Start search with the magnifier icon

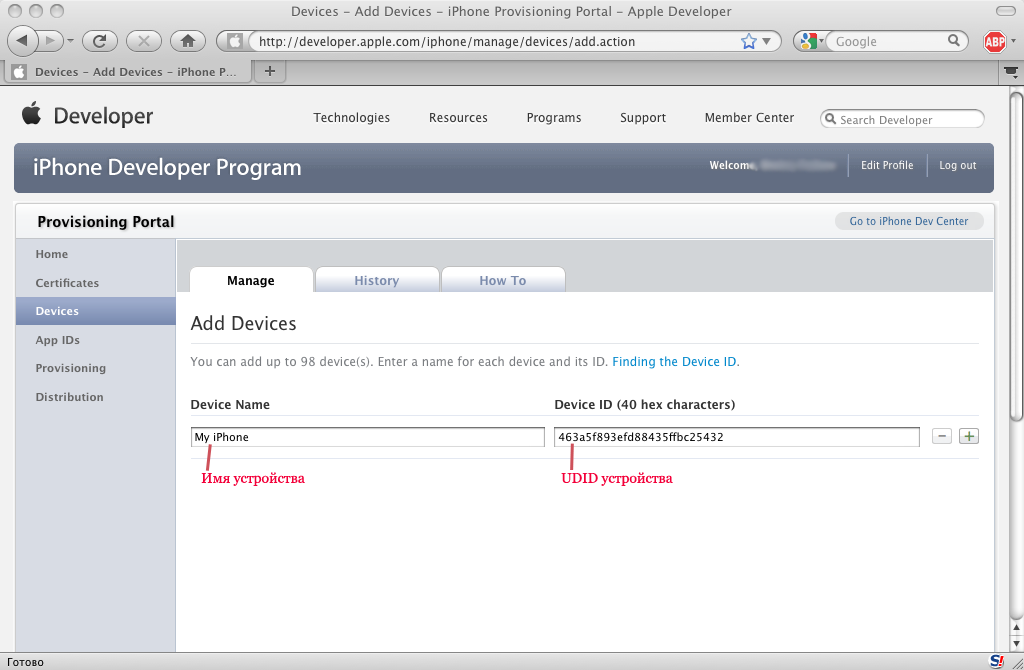click(954, 40)
